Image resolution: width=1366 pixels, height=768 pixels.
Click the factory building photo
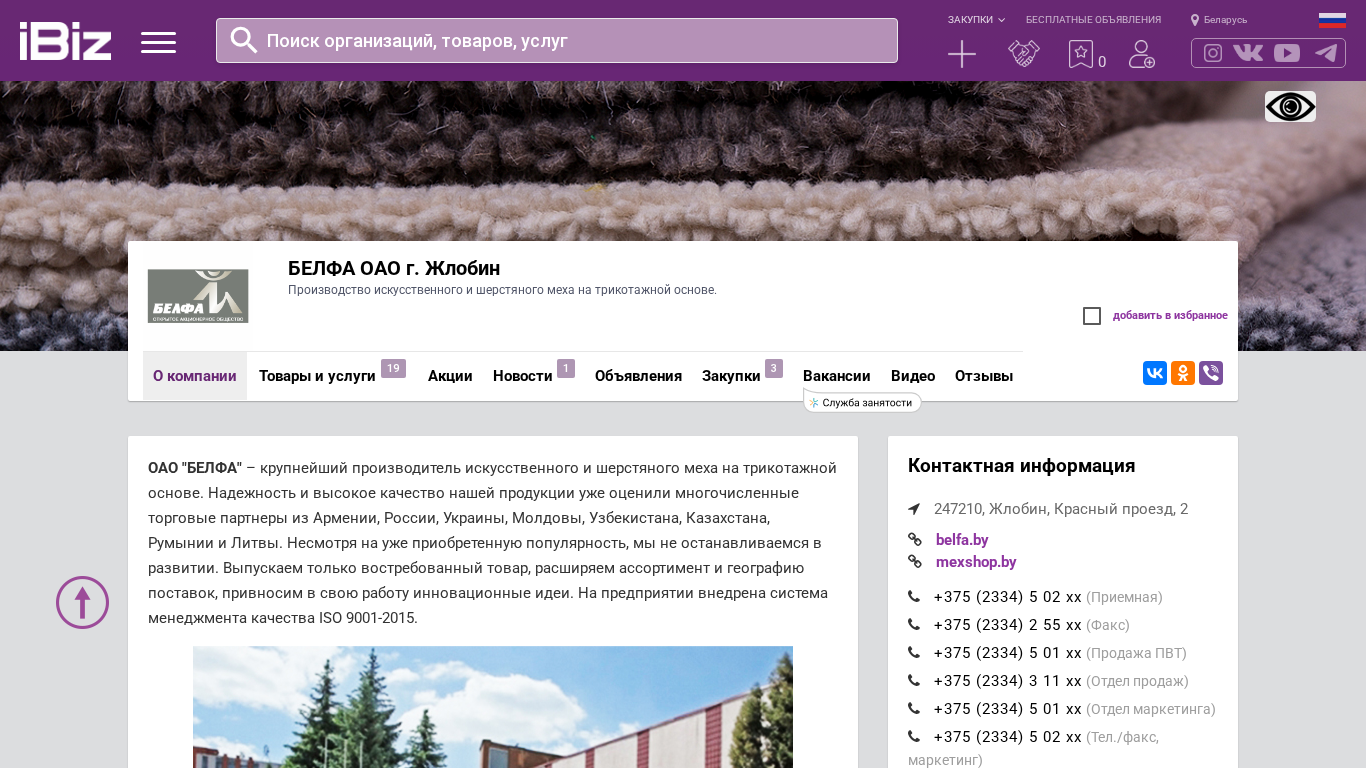coord(493,707)
